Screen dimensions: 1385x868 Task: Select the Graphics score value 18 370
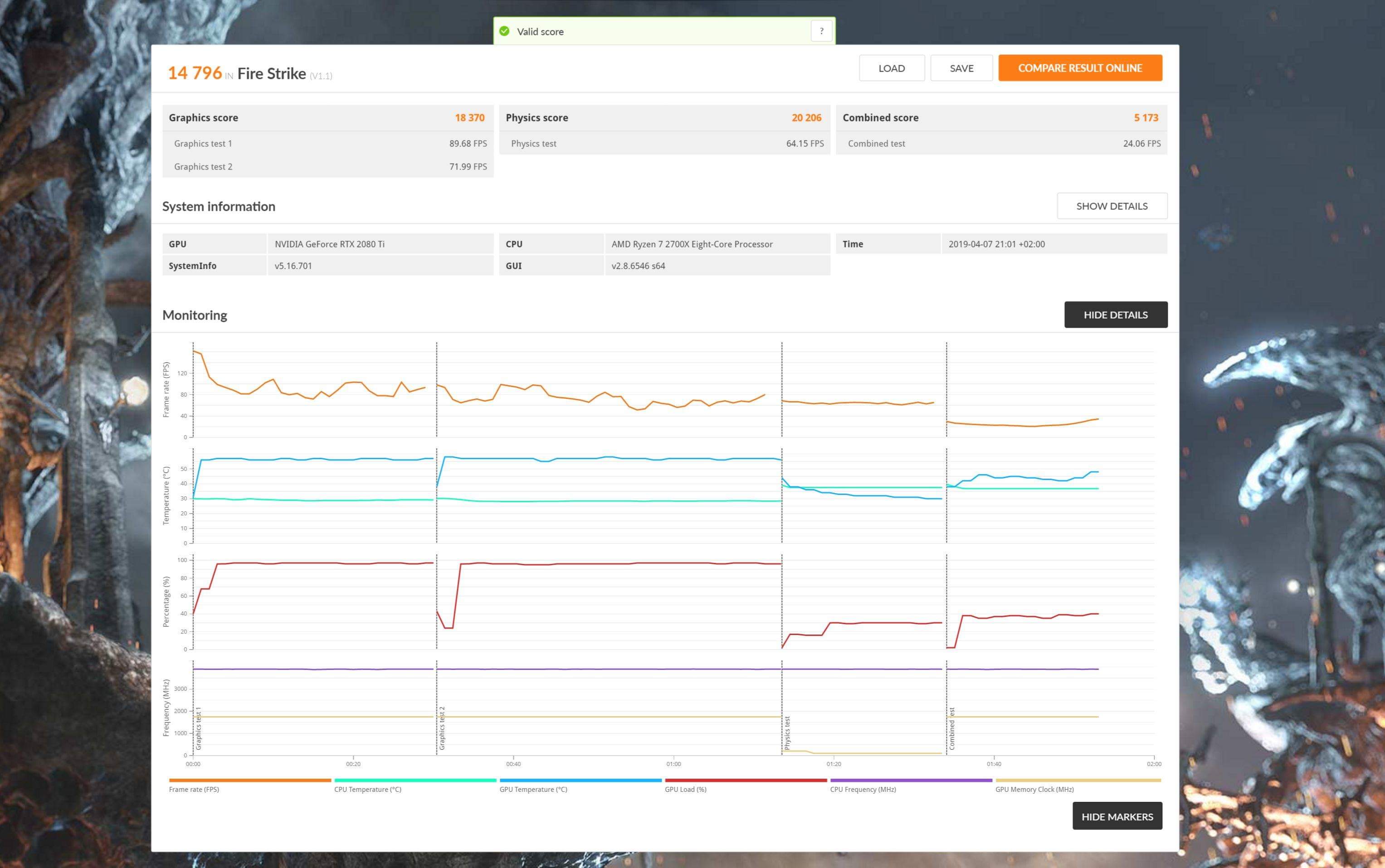point(469,118)
